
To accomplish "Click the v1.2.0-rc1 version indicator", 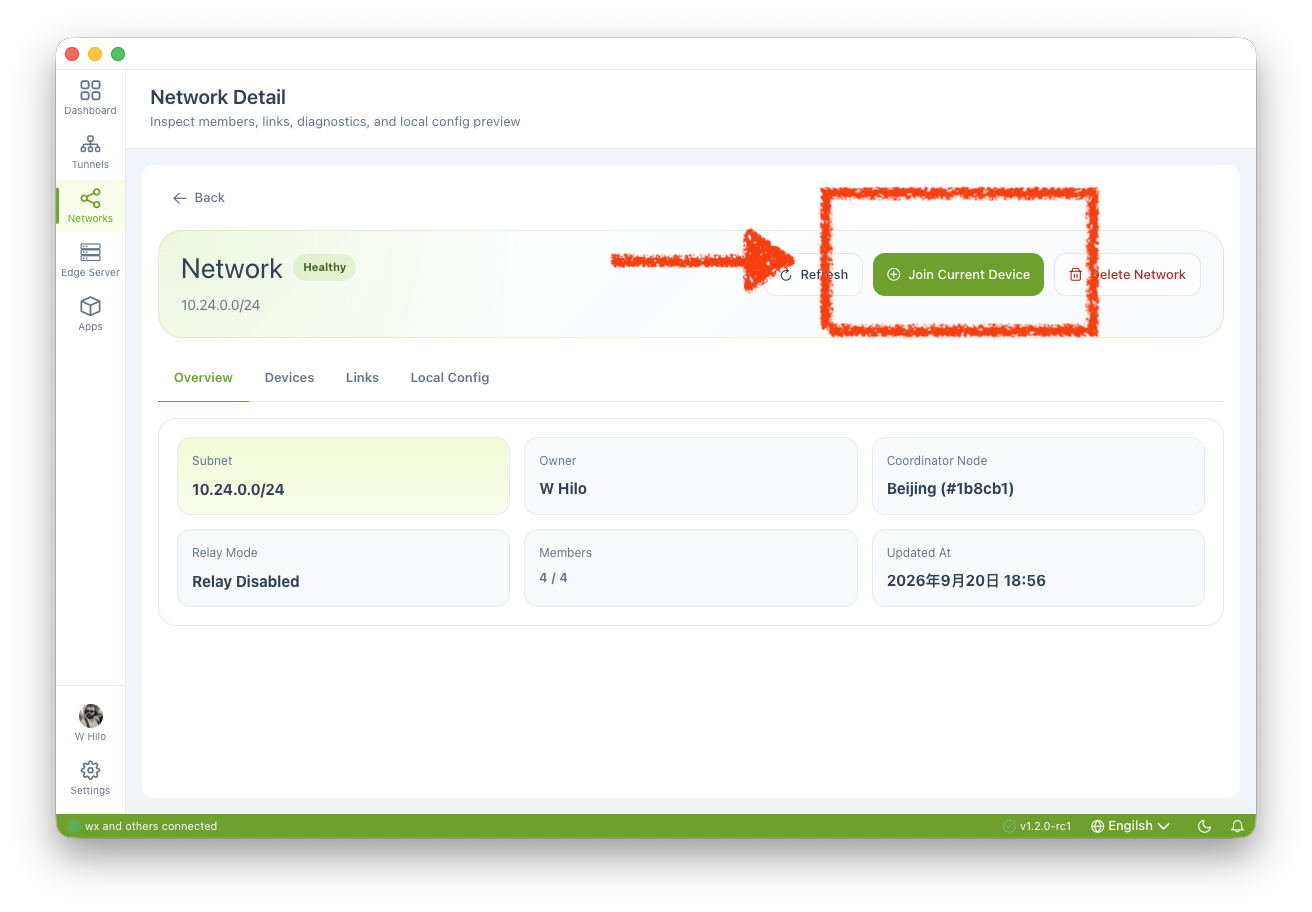I will tap(1037, 826).
